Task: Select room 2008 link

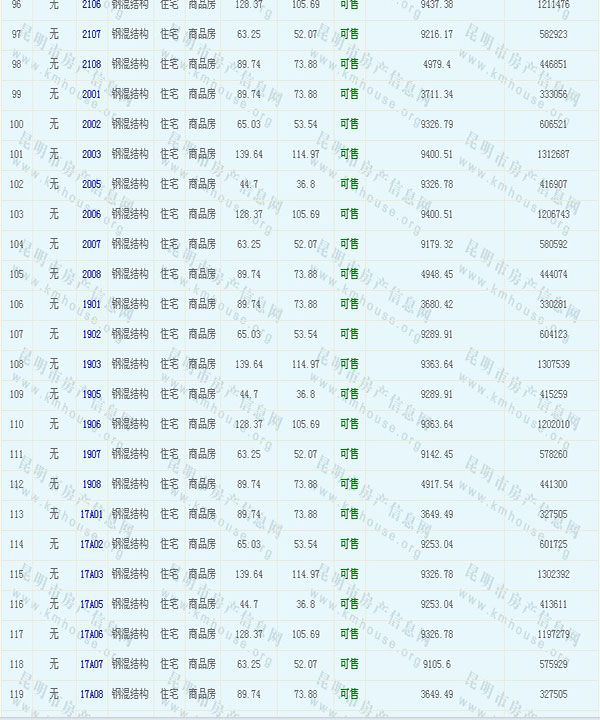Action: point(91,274)
